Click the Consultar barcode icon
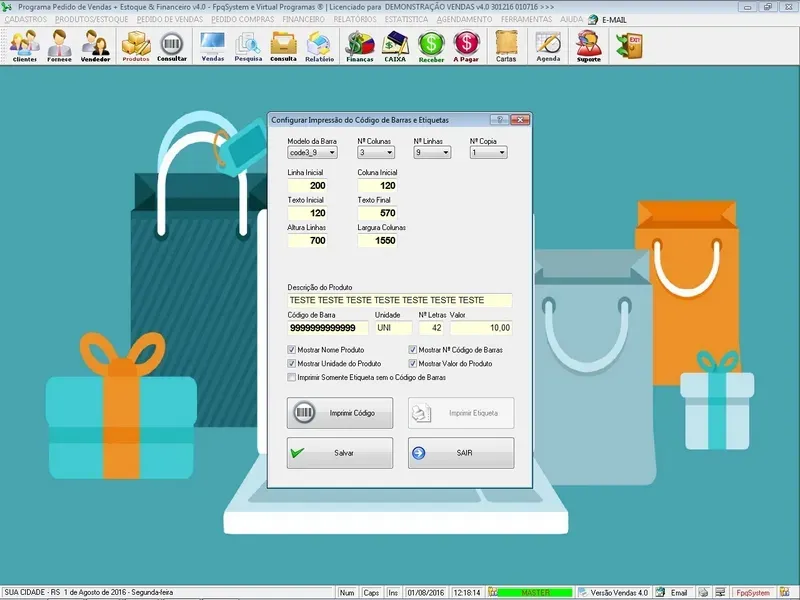800x600 pixels. [x=172, y=45]
